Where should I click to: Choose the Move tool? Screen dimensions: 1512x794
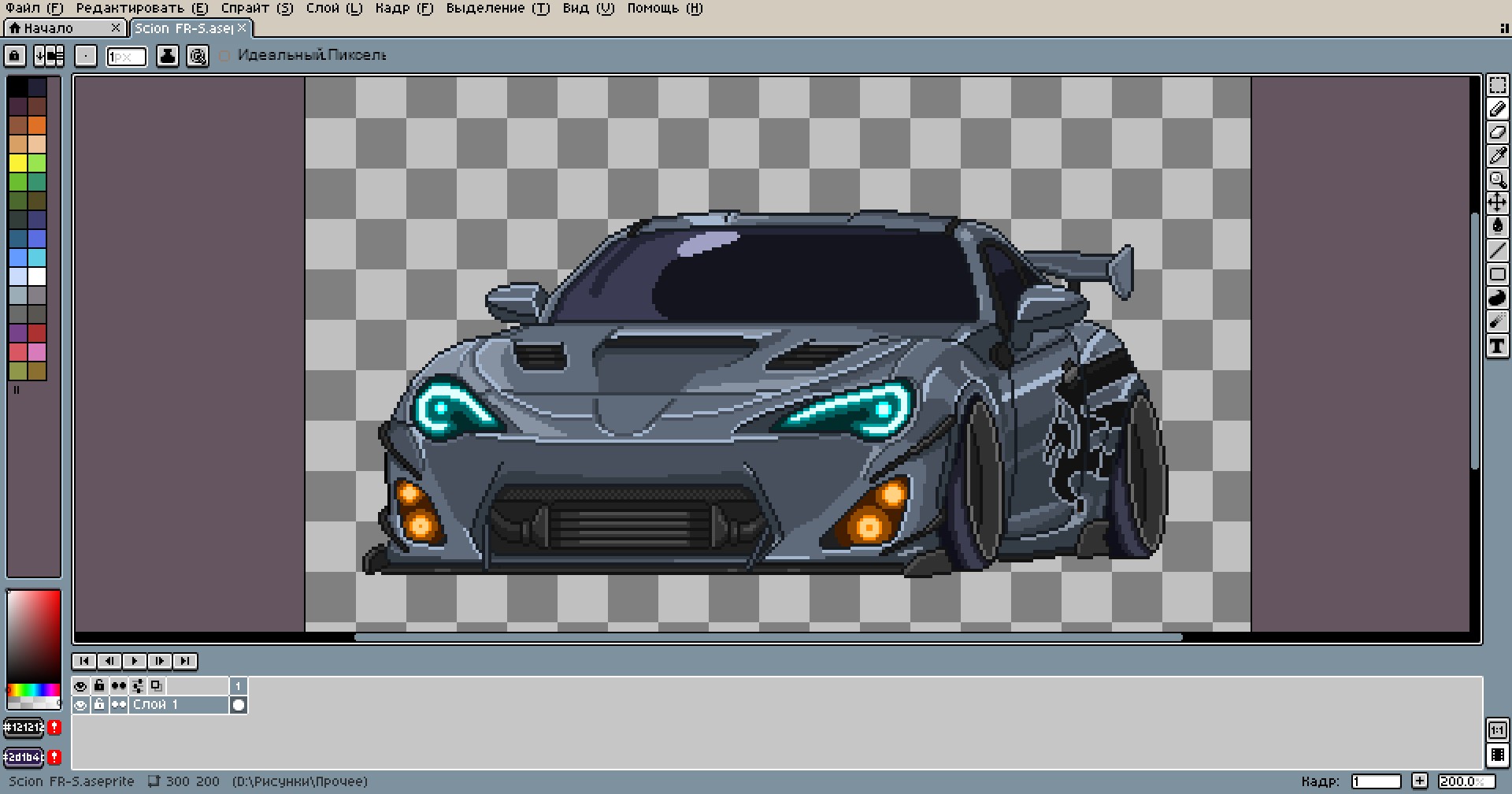(x=1497, y=203)
